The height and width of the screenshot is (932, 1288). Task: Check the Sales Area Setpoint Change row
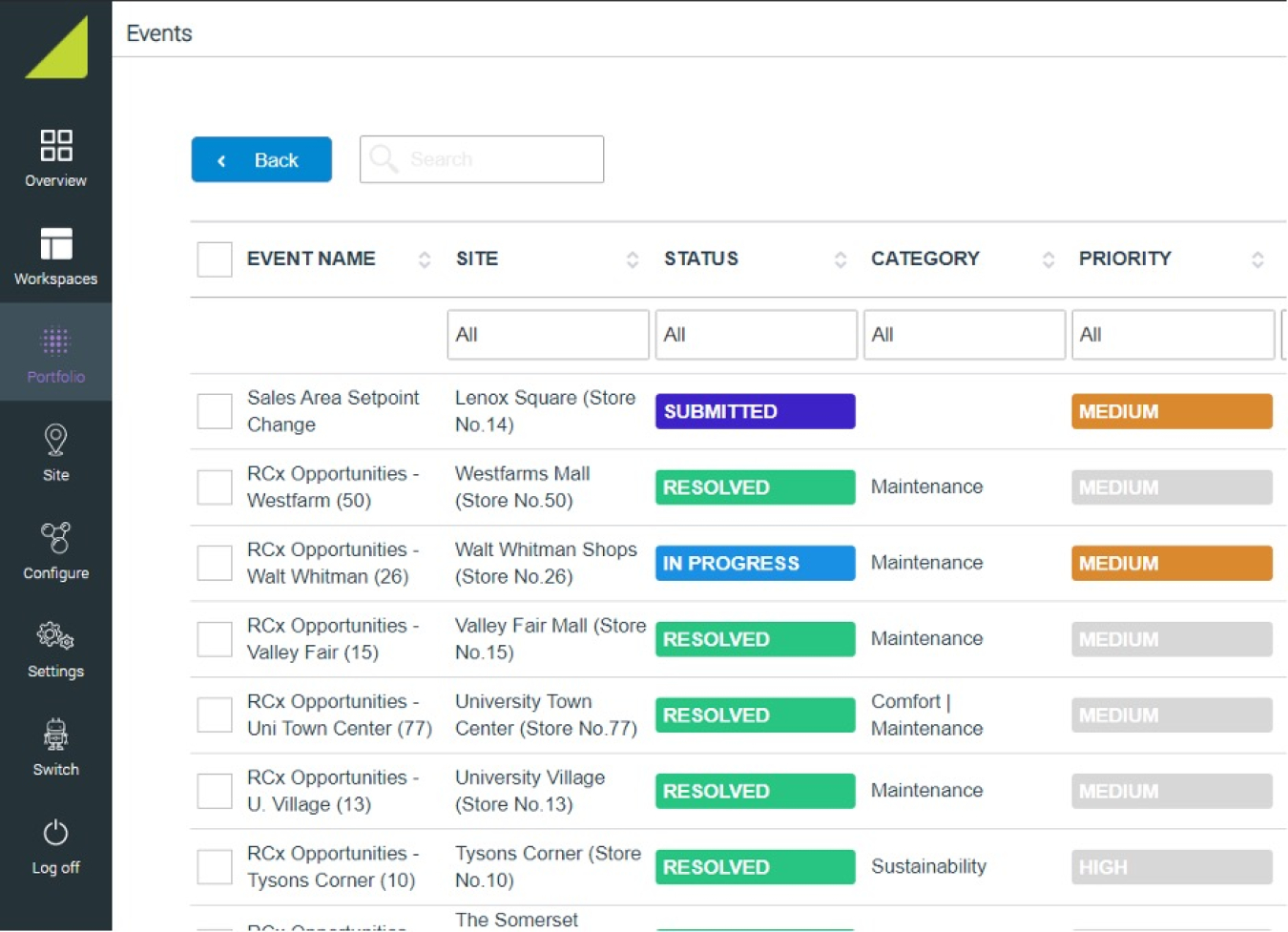tap(215, 411)
